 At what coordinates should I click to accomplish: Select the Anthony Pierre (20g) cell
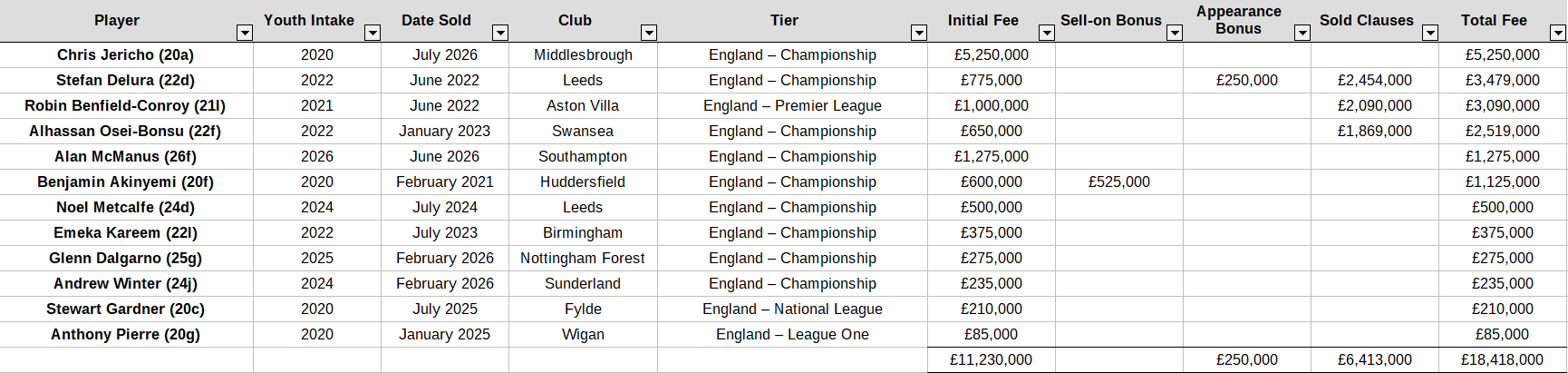coord(125,334)
